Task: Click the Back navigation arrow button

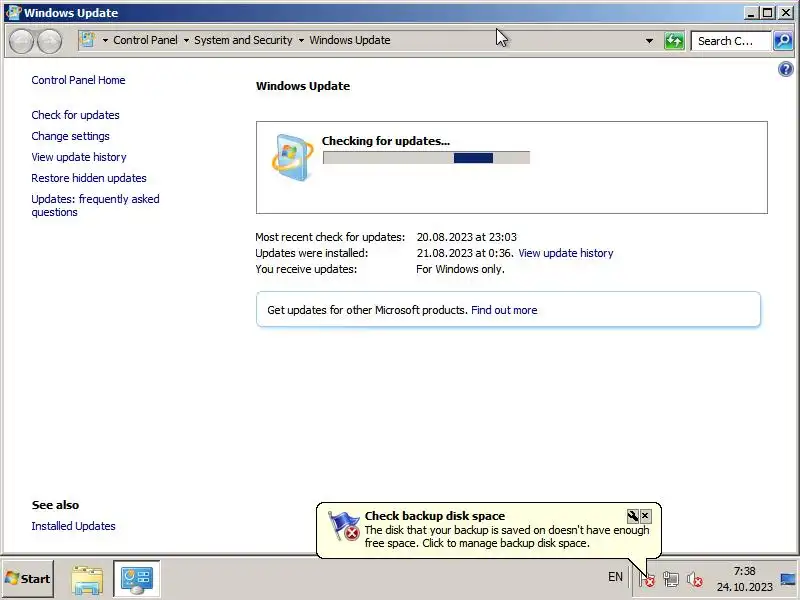Action: point(21,41)
